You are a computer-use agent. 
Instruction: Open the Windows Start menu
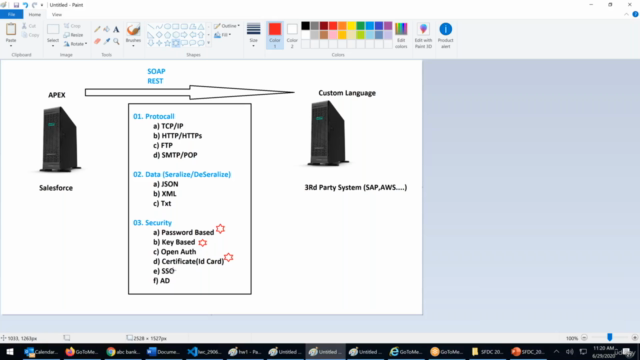click(x=10, y=351)
